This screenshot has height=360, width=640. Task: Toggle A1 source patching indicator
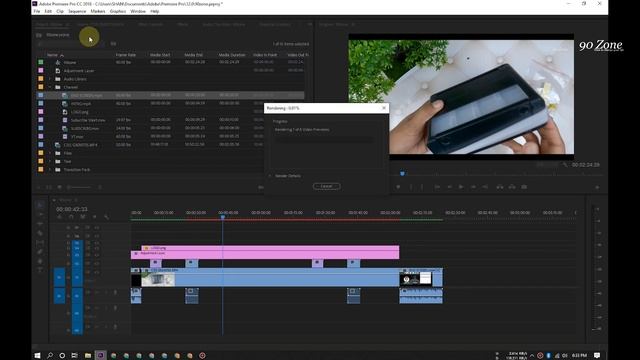coord(60,296)
